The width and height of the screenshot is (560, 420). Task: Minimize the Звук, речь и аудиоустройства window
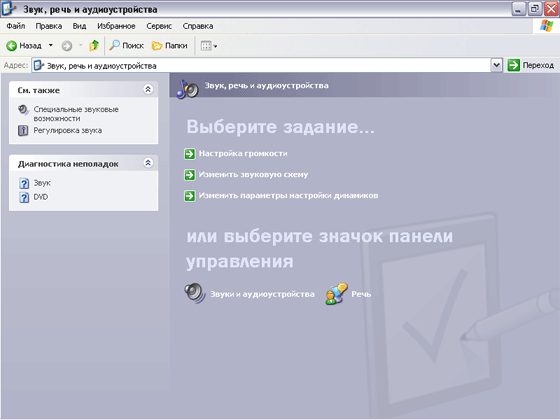(x=518, y=9)
